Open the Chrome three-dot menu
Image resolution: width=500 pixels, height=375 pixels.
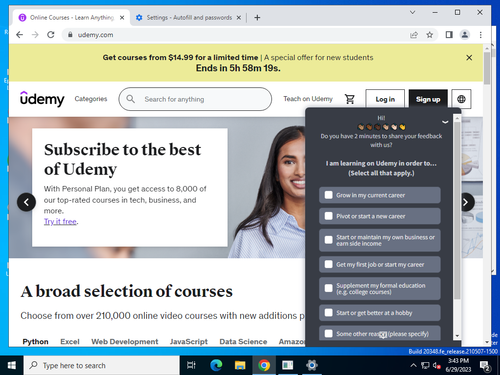click(x=481, y=35)
